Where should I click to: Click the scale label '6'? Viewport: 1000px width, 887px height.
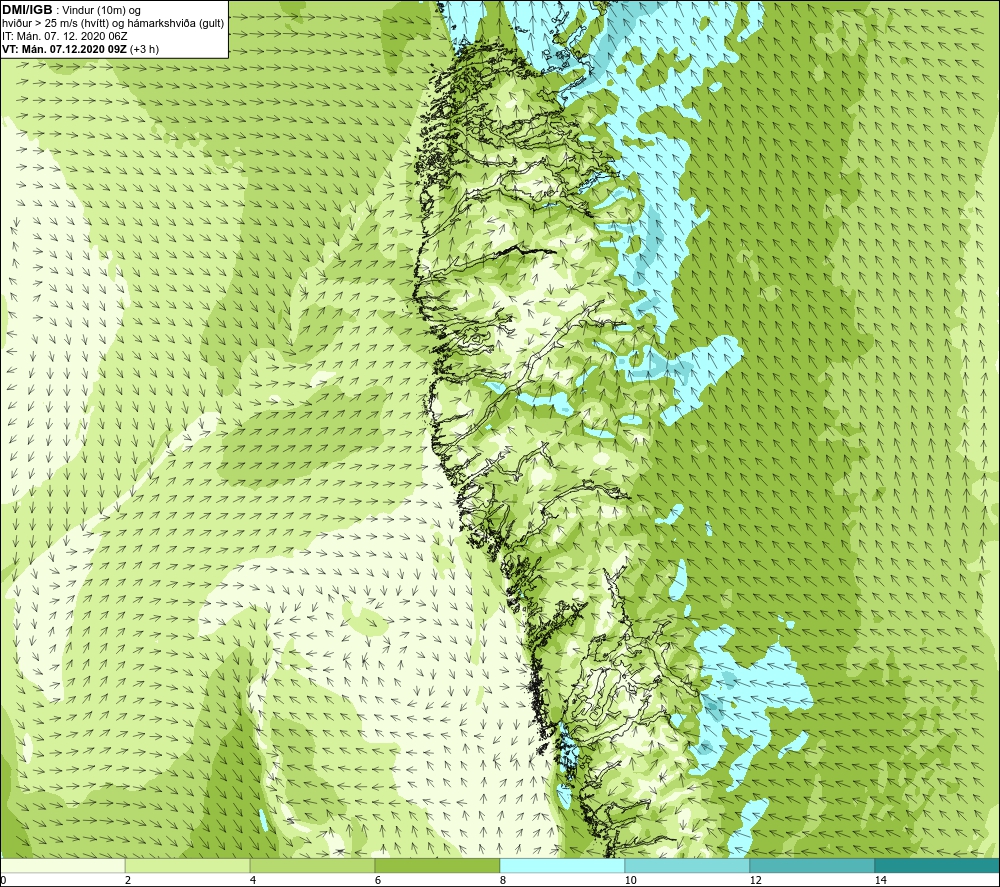coord(378,880)
